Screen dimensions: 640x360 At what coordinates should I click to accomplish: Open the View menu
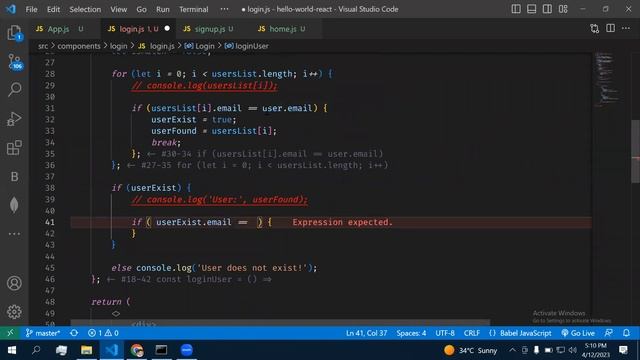pos(118,9)
